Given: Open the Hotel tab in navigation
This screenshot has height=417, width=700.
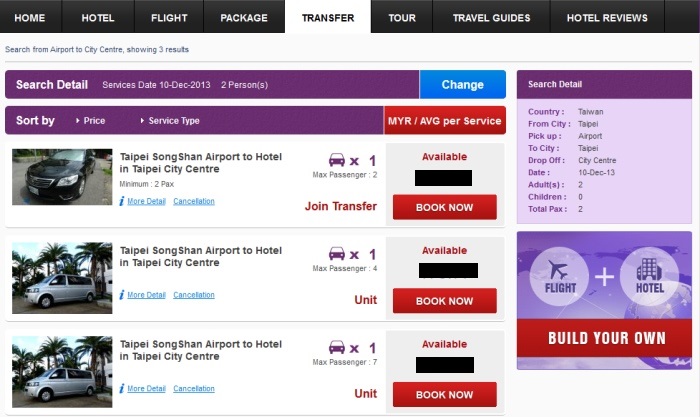Looking at the screenshot, I should click(x=98, y=17).
